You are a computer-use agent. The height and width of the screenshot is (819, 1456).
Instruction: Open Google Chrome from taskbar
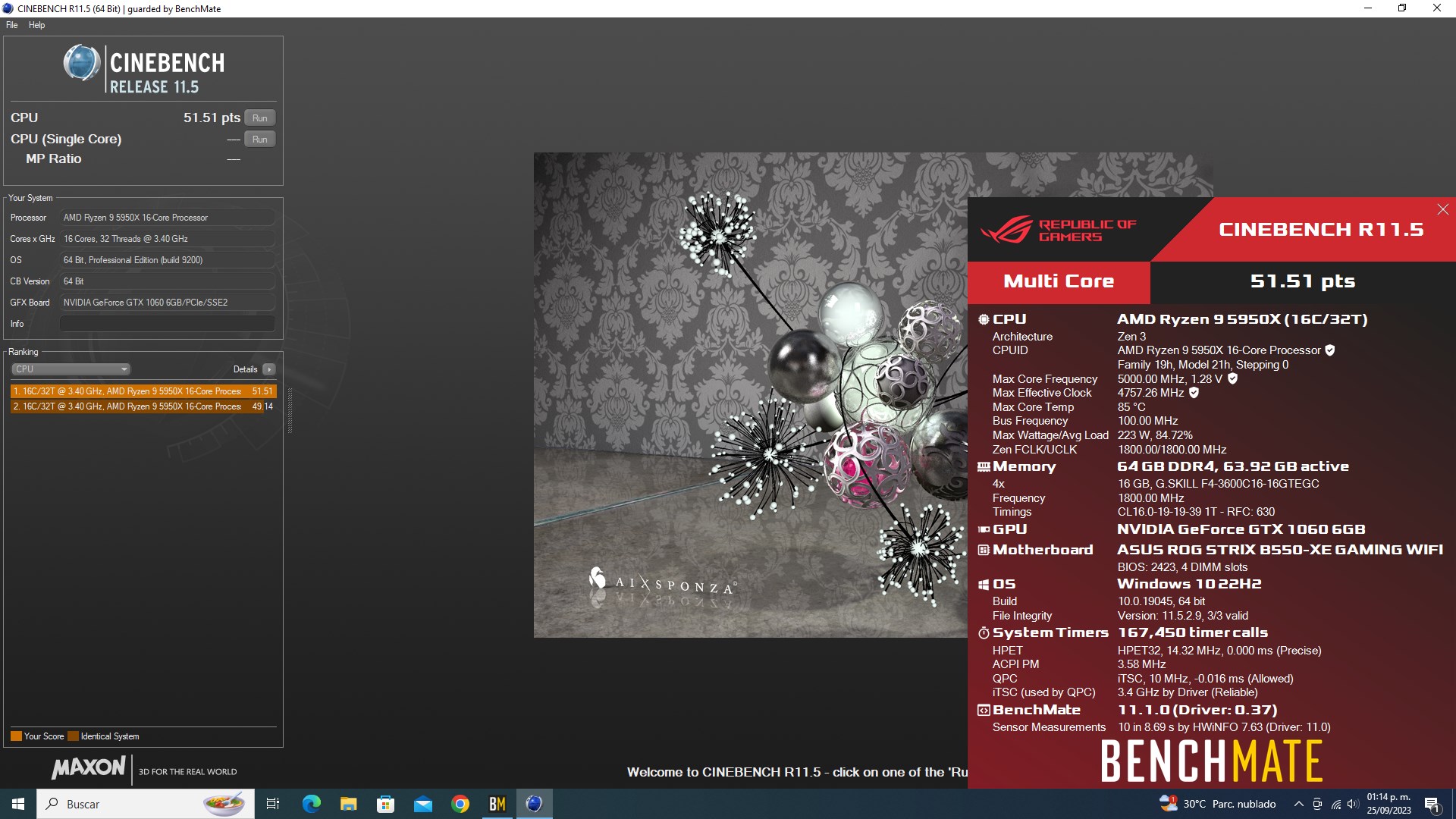click(x=460, y=804)
